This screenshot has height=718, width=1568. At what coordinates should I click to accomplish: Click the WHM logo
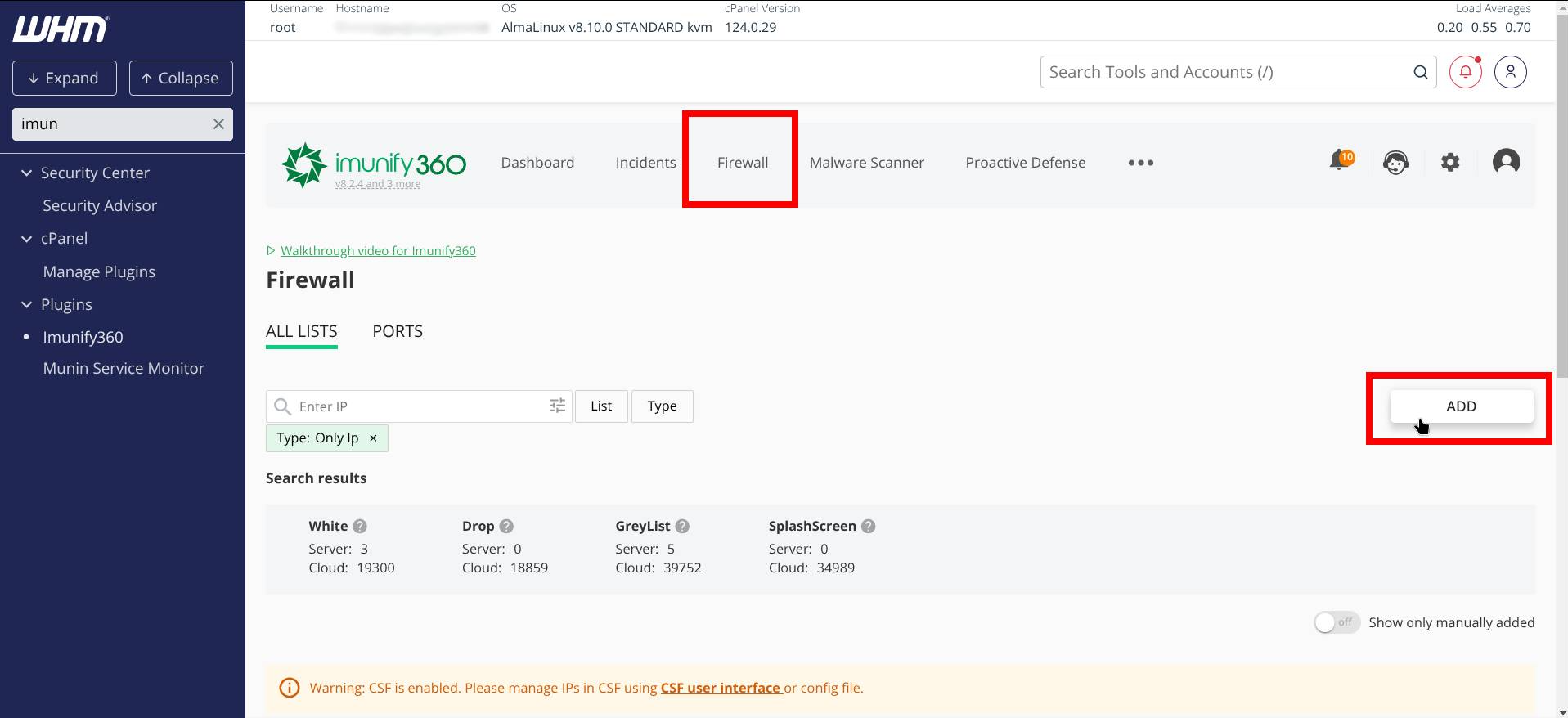61,29
